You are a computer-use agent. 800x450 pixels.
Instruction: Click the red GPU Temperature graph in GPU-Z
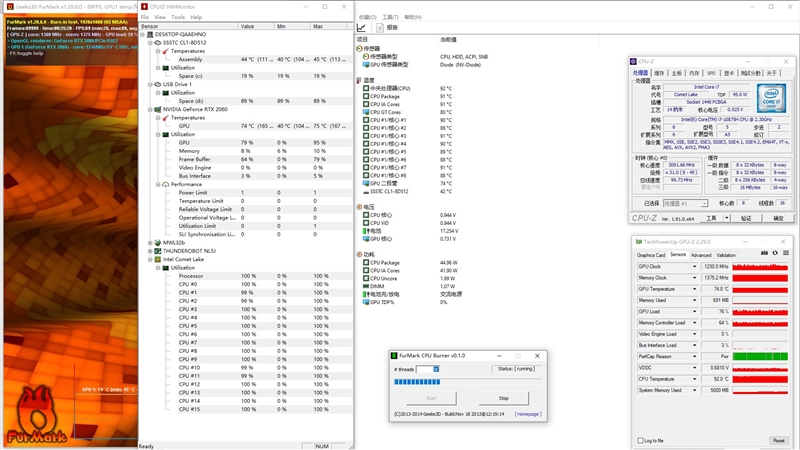tap(760, 289)
